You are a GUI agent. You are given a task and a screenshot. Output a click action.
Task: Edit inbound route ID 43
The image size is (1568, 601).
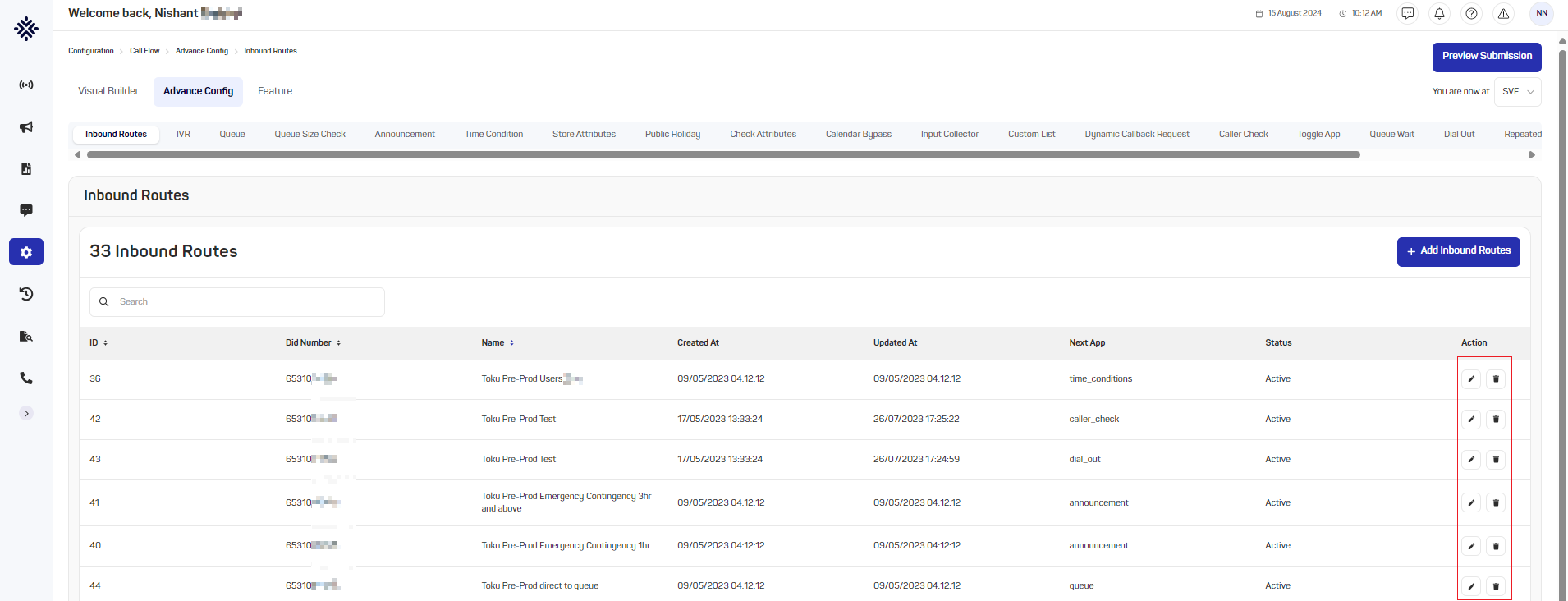tap(1471, 459)
